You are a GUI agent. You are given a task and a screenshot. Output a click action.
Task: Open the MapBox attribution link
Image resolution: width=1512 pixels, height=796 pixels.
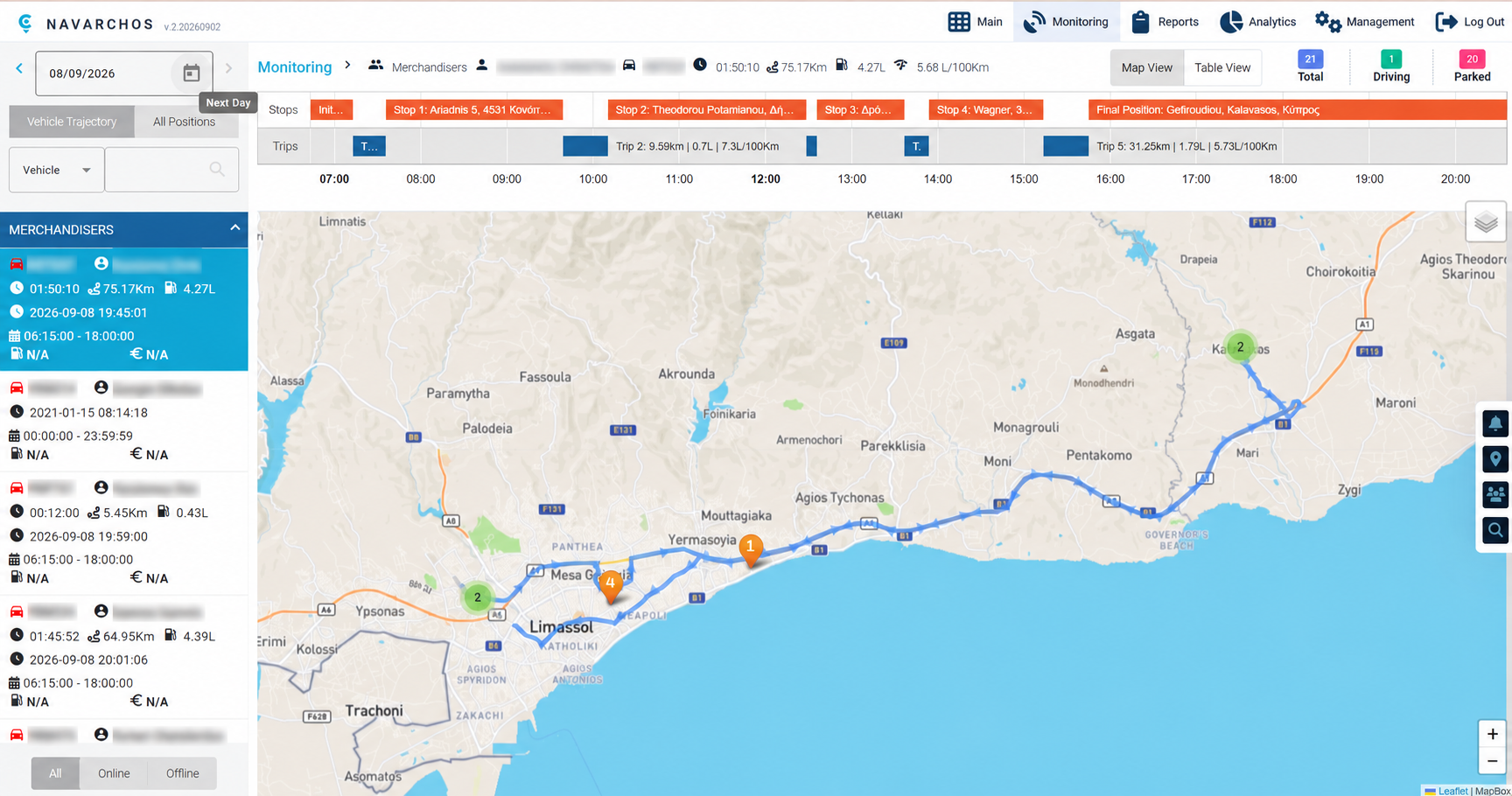tap(1493, 791)
